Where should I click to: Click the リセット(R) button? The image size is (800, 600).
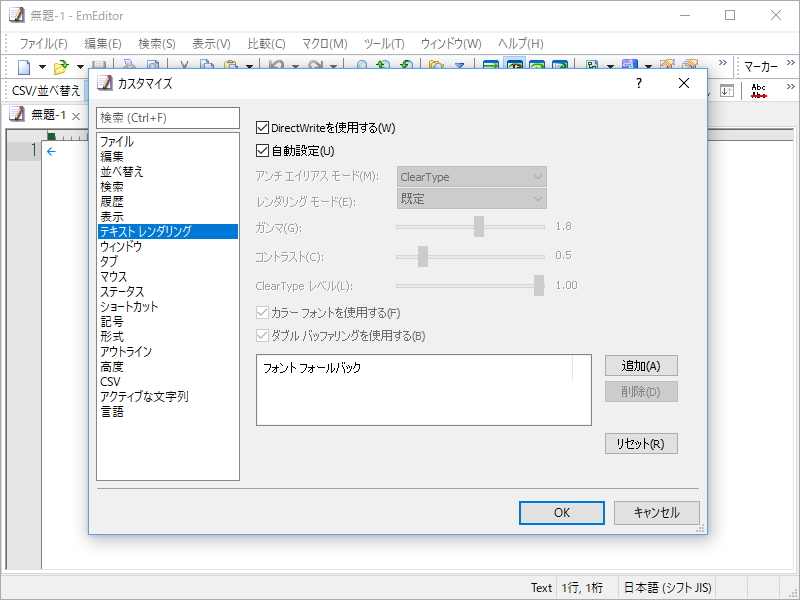(x=641, y=443)
